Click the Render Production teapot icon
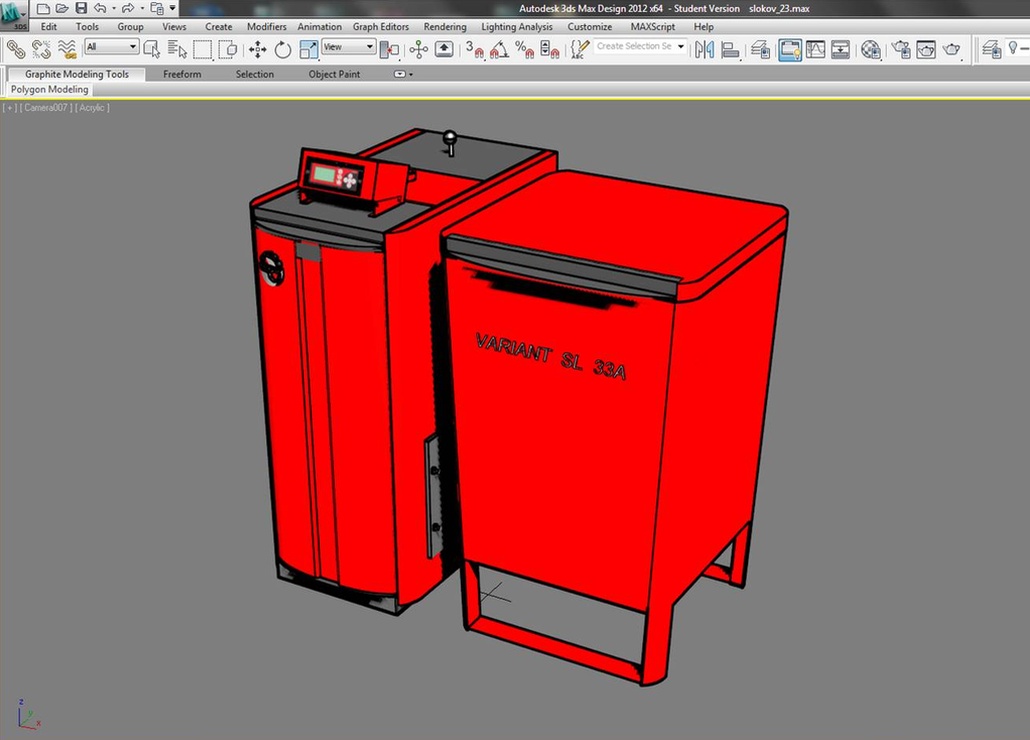Viewport: 1030px width, 740px height. [x=951, y=49]
